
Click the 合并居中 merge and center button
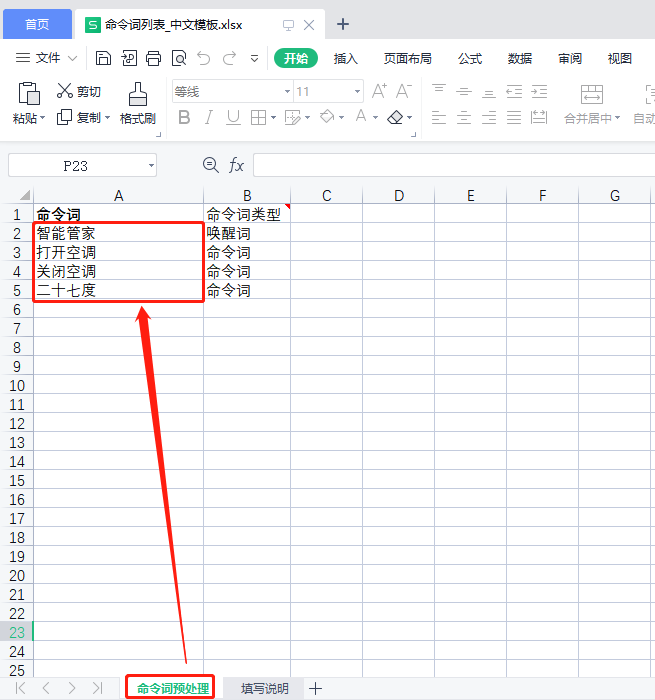[592, 104]
